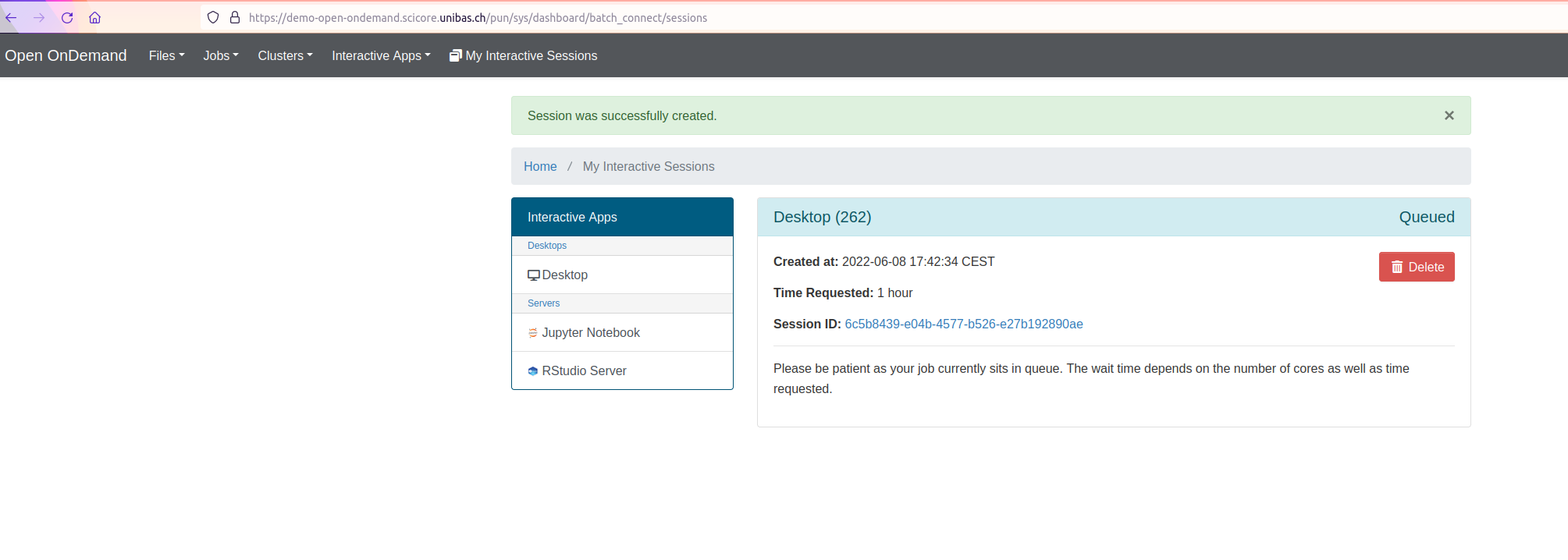Viewport: 1568px width, 560px height.
Task: Delete the queued Desktop session
Action: coord(1417,267)
